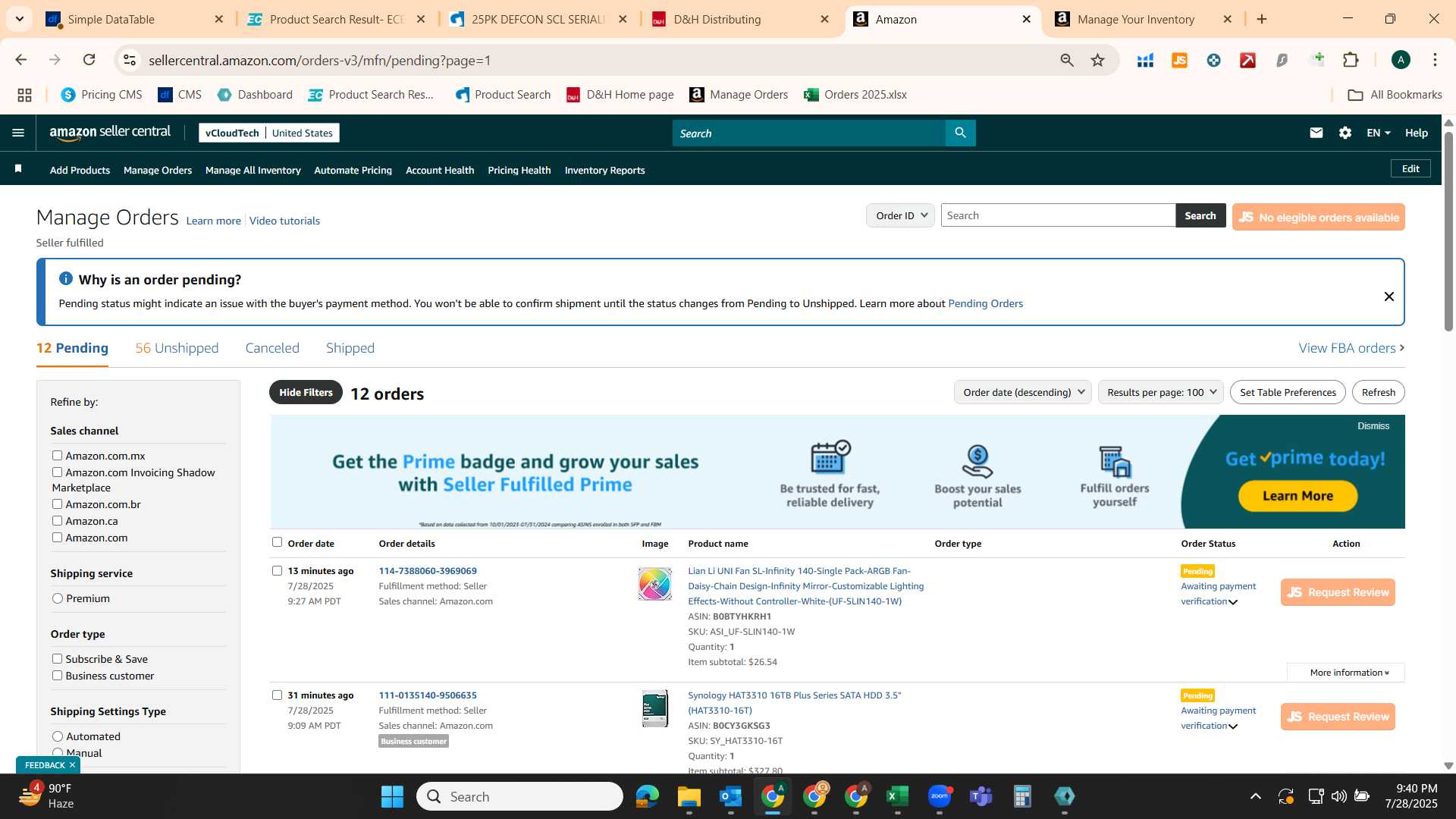Viewport: 1456px width, 819px height.
Task: Open Chrome profile avatar A
Action: [x=1401, y=60]
